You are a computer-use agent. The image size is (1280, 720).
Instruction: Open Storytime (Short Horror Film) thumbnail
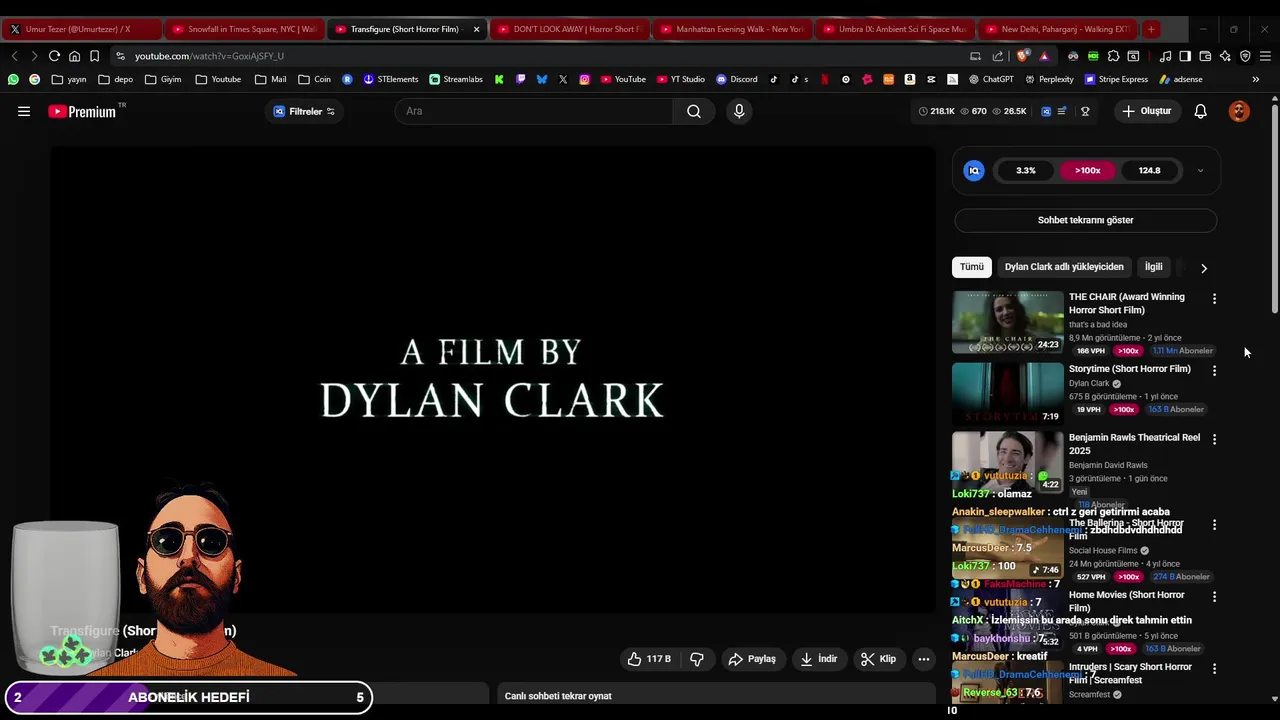(1007, 393)
